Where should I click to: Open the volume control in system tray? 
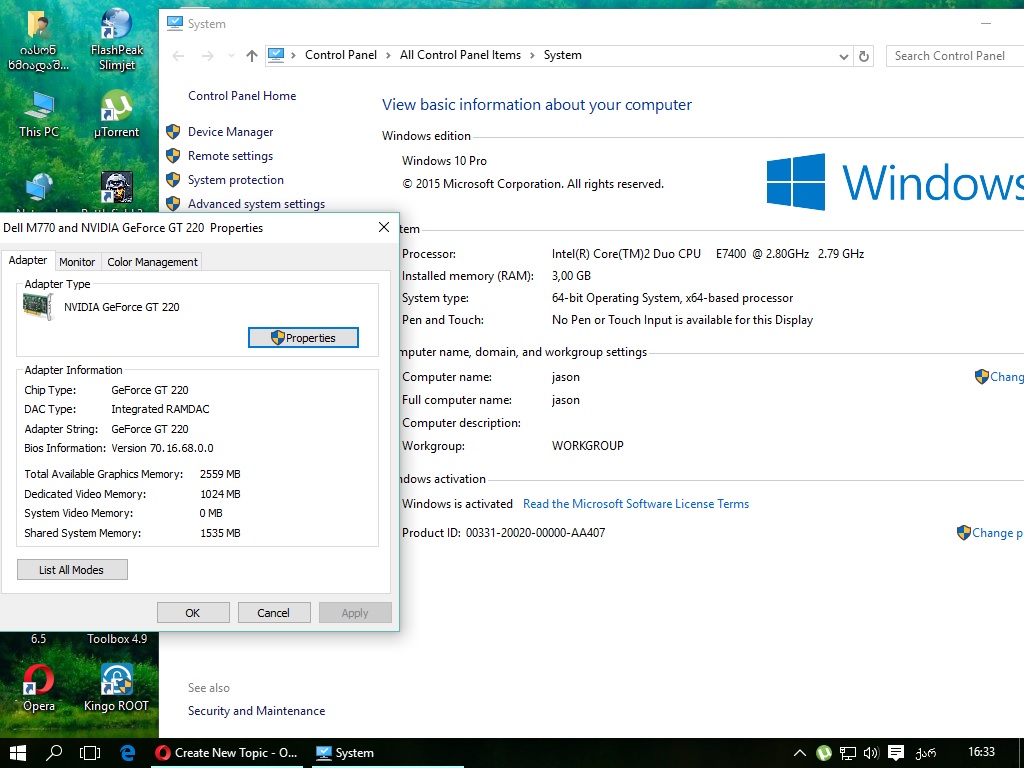(x=871, y=753)
